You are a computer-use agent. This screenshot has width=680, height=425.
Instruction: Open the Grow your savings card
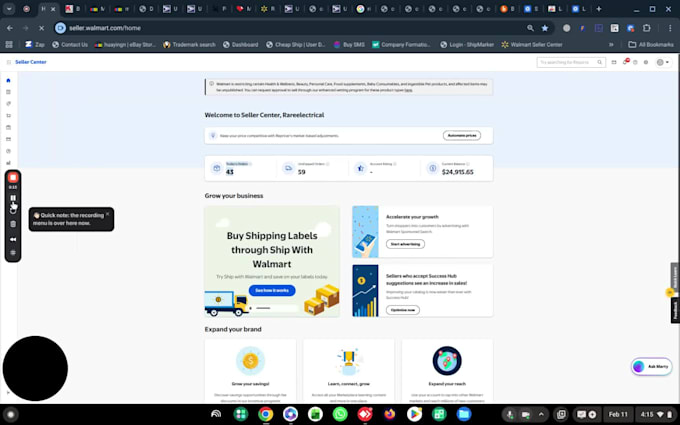click(250, 371)
